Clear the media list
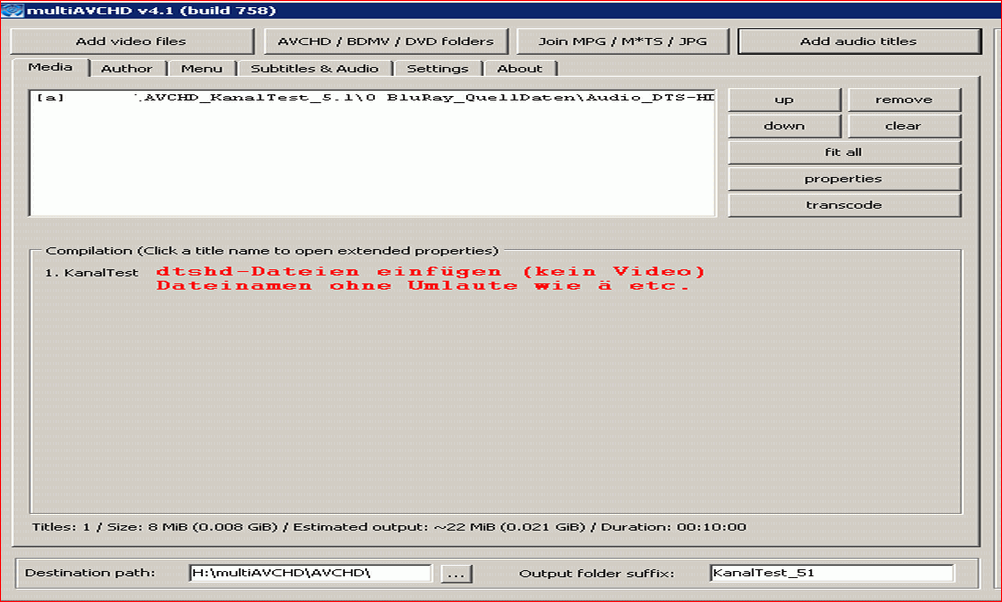 coord(903,125)
